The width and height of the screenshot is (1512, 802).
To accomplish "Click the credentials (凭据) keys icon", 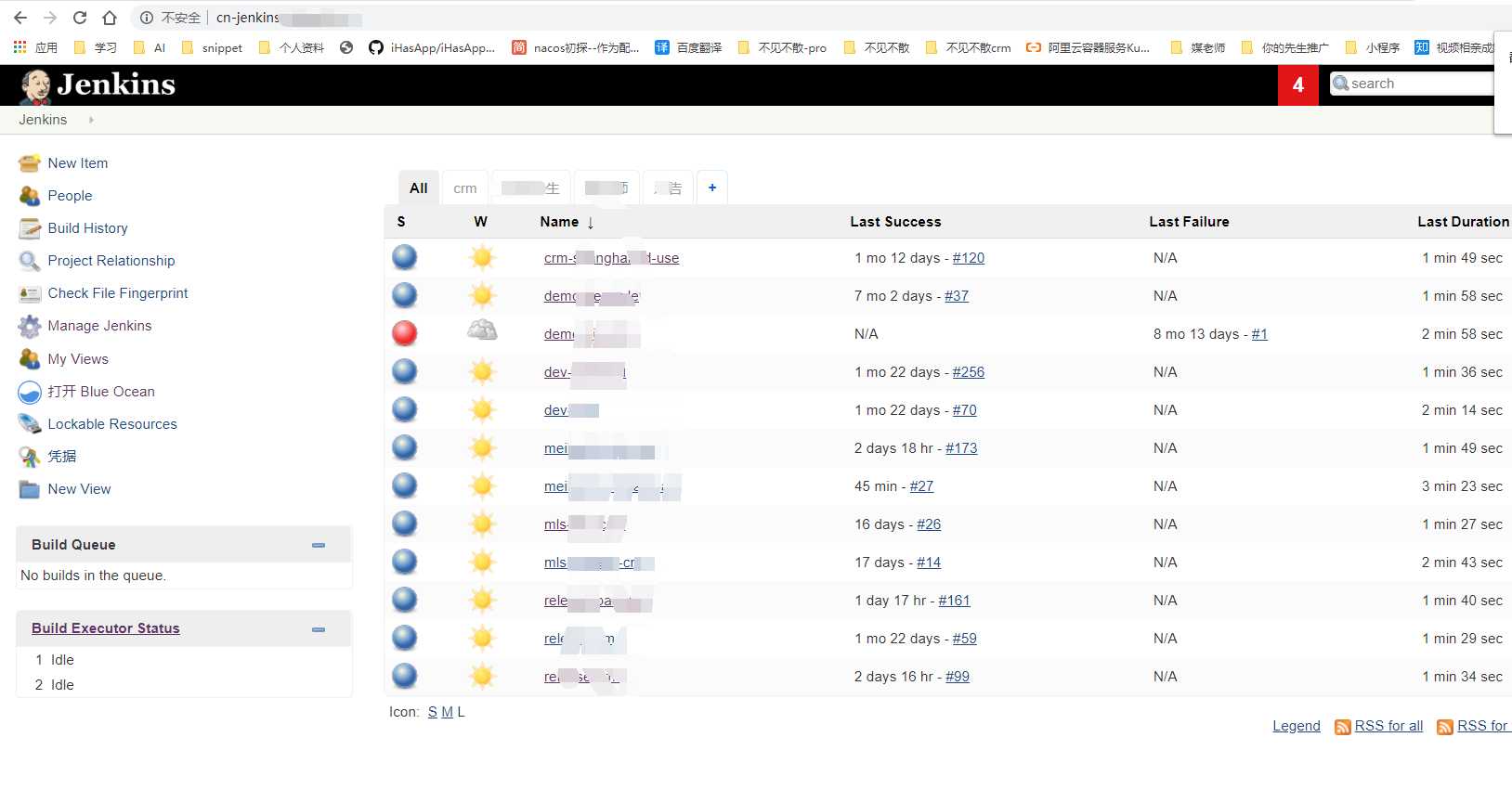I will coord(30,457).
